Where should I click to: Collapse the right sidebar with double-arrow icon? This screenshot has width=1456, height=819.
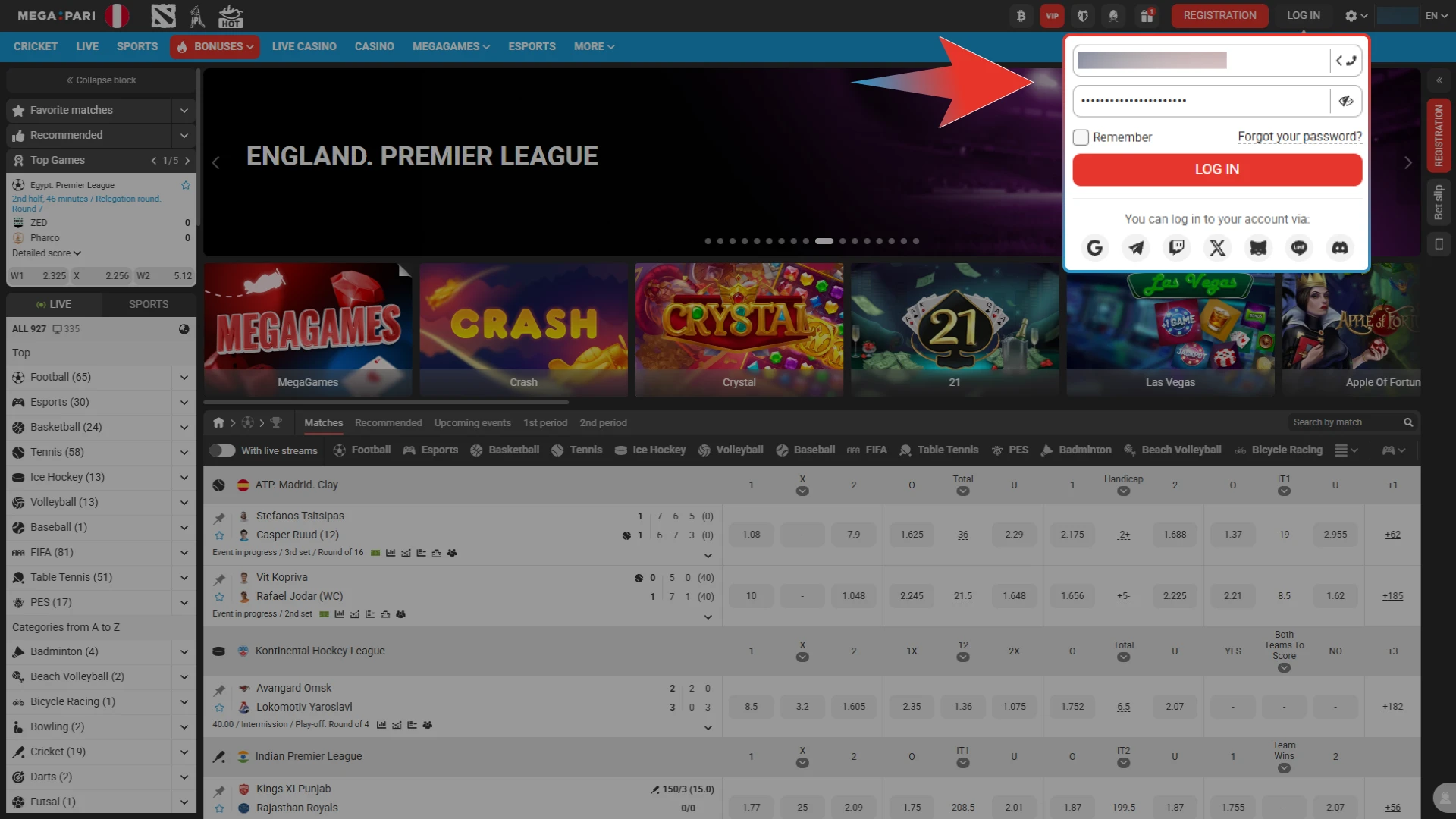(x=1439, y=80)
